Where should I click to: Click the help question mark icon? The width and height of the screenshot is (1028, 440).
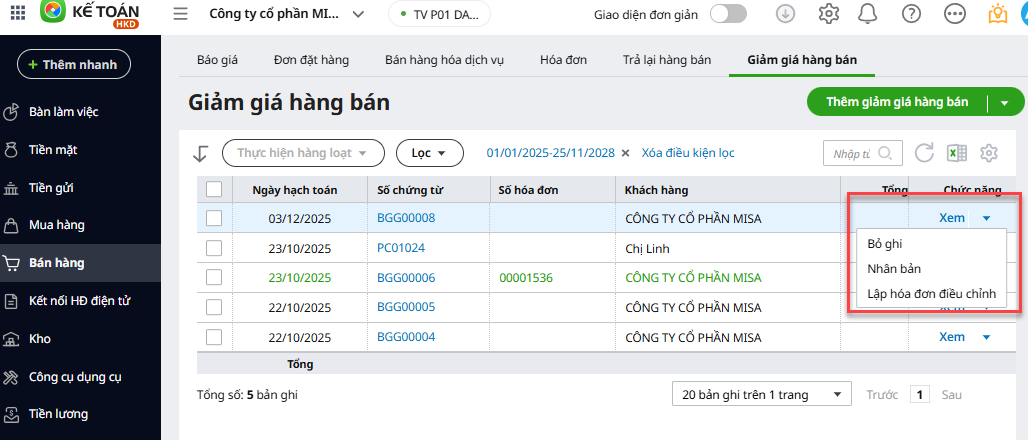pyautogui.click(x=910, y=14)
